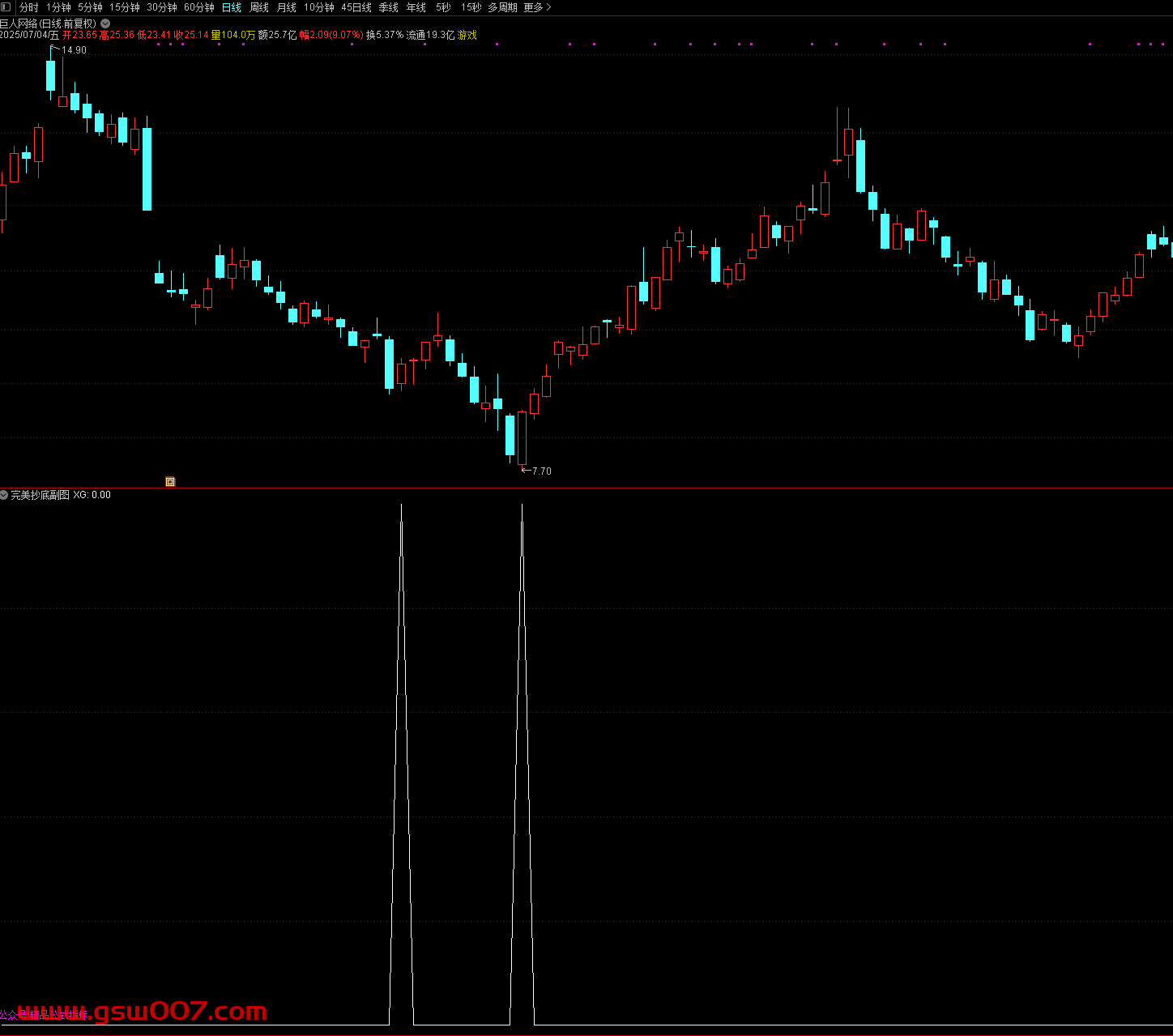Screen dimensions: 1173x1036
Task: Switch to the 年线 yearly tab
Action: (x=416, y=7)
